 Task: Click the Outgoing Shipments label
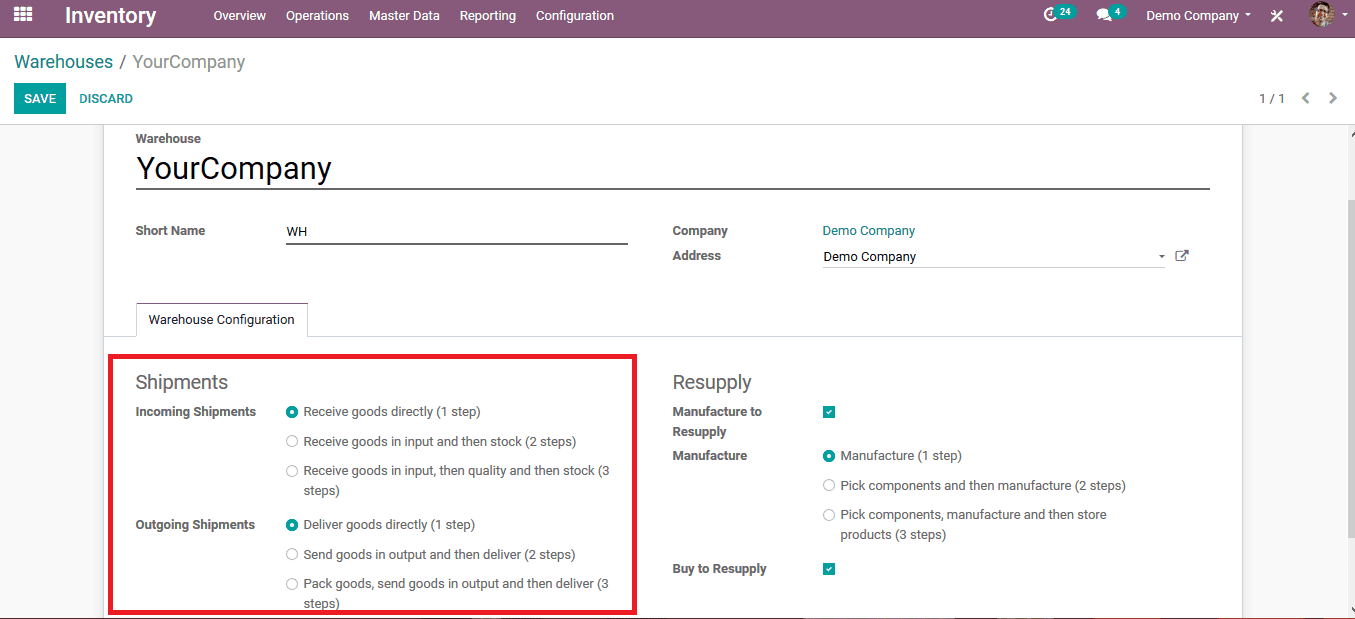pyautogui.click(x=195, y=525)
